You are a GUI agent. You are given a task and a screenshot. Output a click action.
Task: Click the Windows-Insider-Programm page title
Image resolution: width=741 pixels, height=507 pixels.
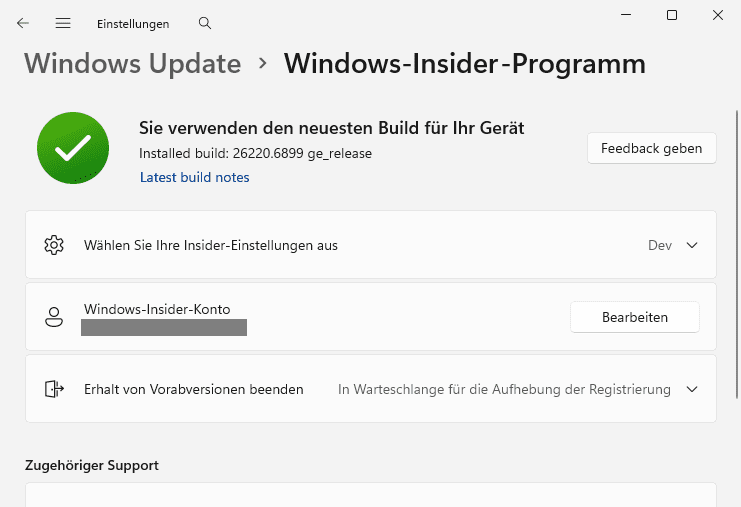(464, 64)
